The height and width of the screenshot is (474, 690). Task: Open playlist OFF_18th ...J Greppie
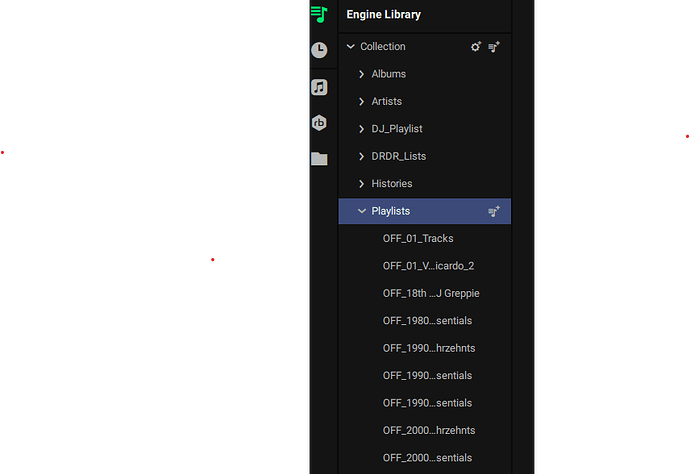coord(431,293)
